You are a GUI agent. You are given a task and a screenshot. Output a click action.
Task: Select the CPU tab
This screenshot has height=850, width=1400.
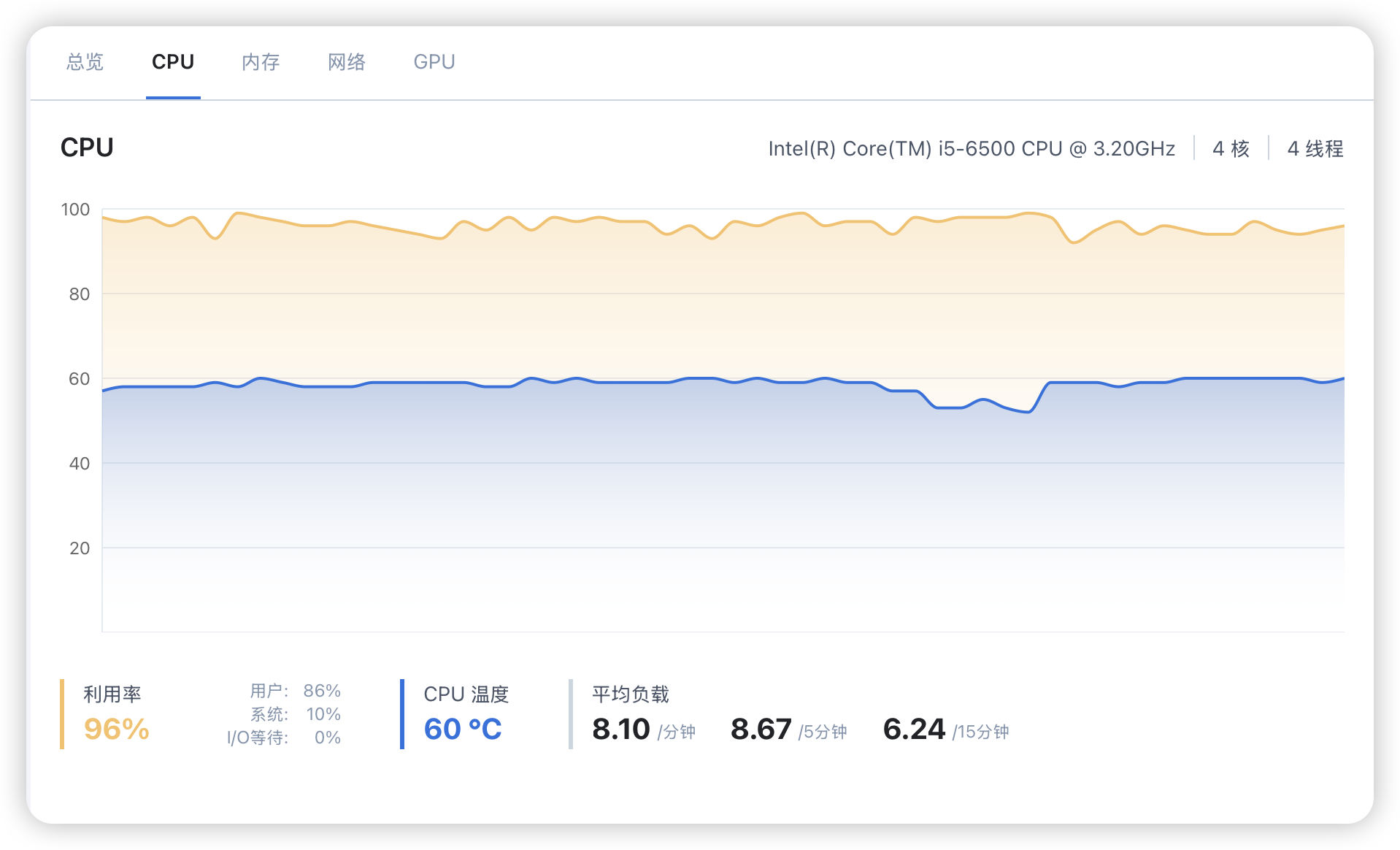[x=173, y=62]
